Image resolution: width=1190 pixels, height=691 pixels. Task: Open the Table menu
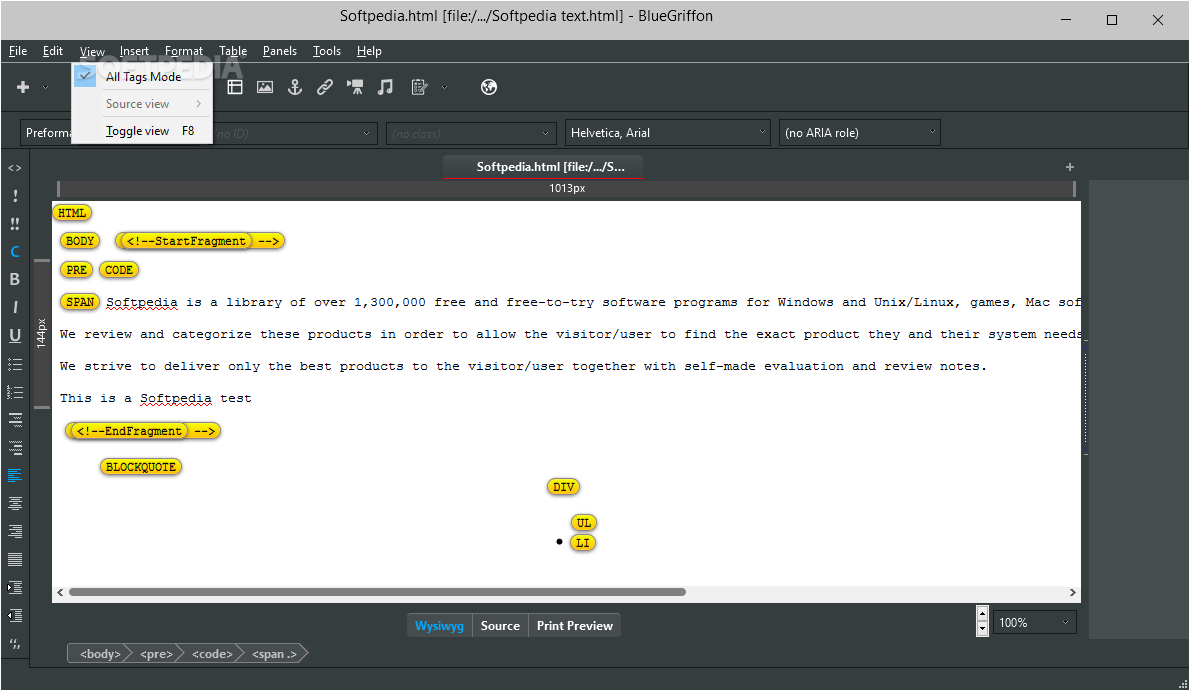(233, 51)
